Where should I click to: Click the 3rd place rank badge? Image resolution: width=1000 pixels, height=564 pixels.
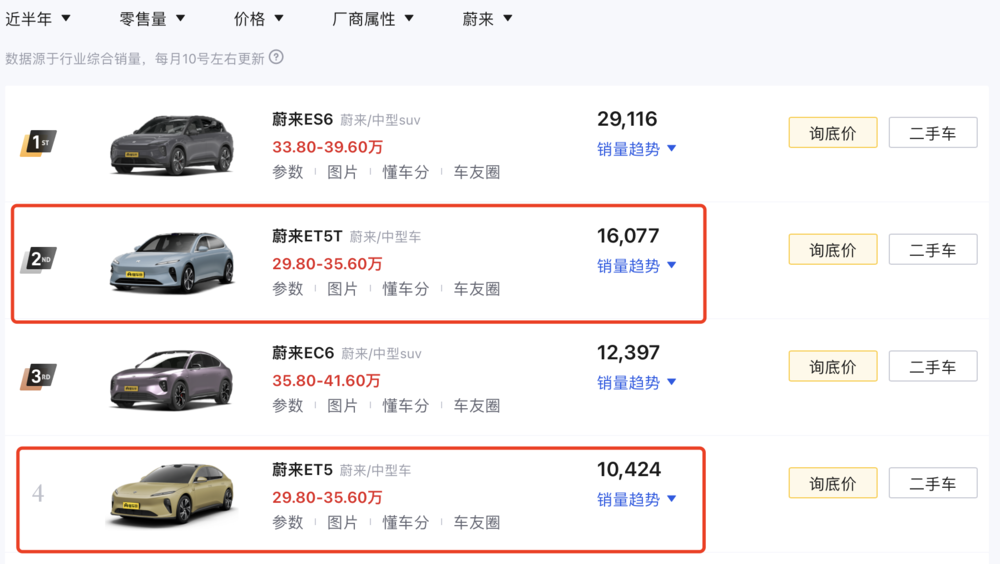(38, 377)
